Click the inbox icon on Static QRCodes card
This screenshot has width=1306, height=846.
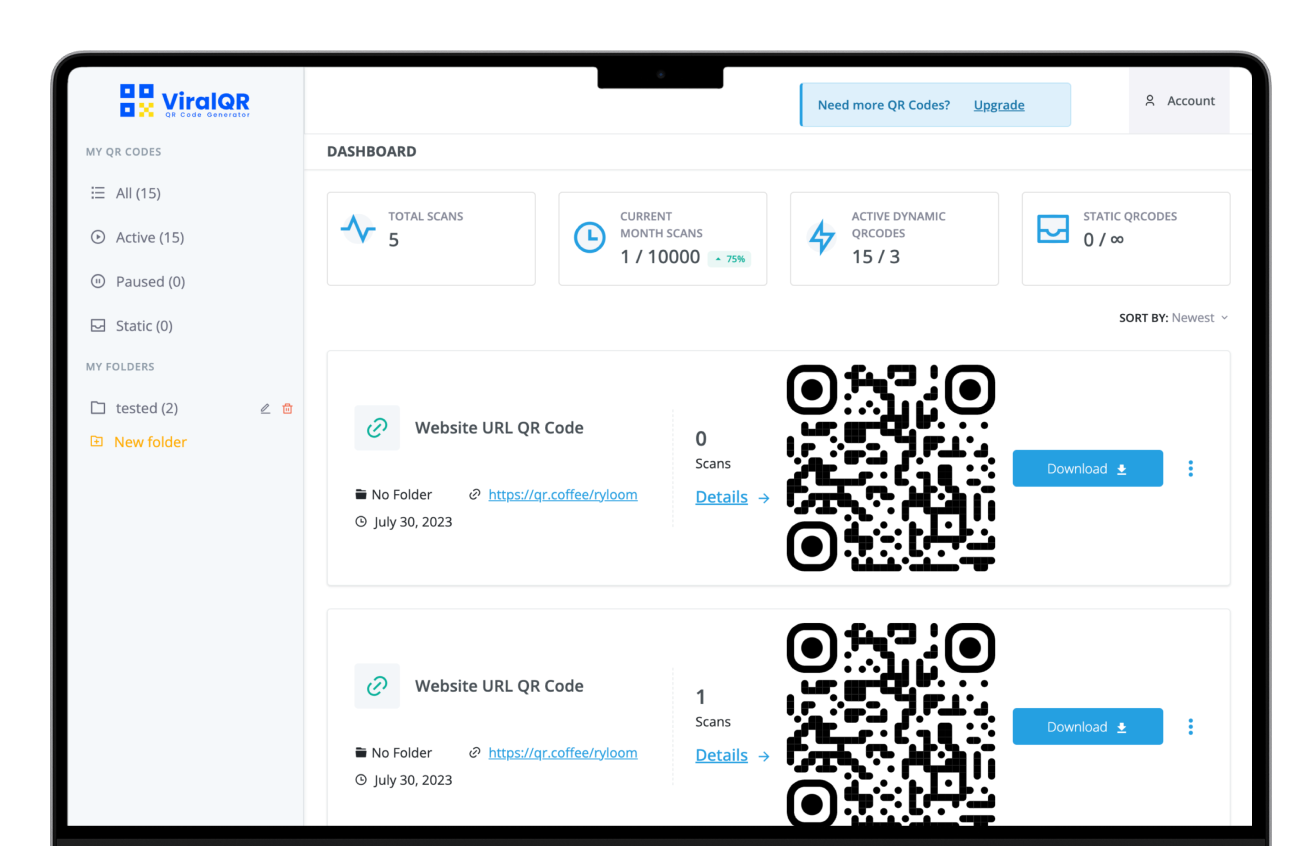pos(1053,230)
